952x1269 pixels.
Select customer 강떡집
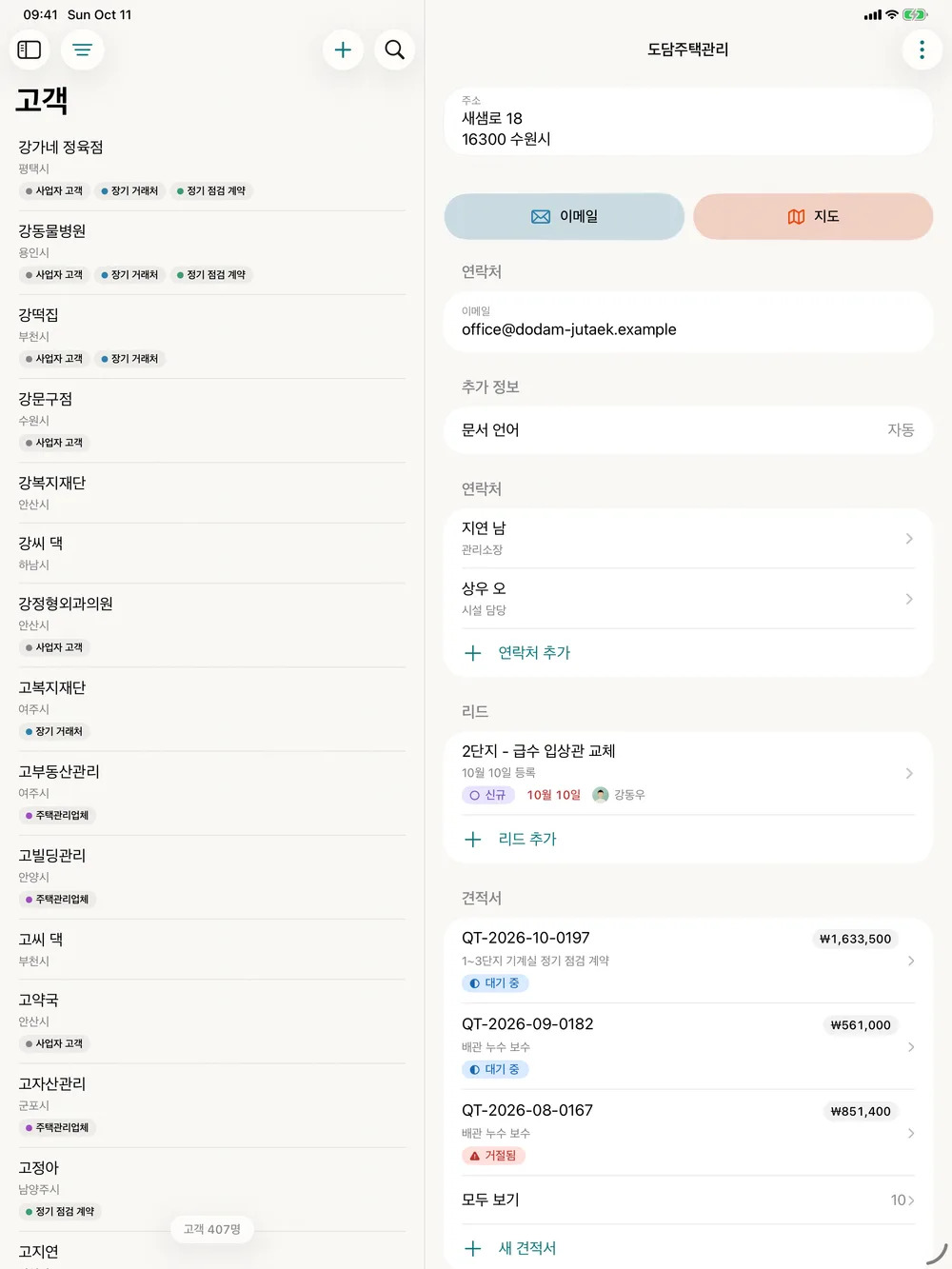click(211, 336)
